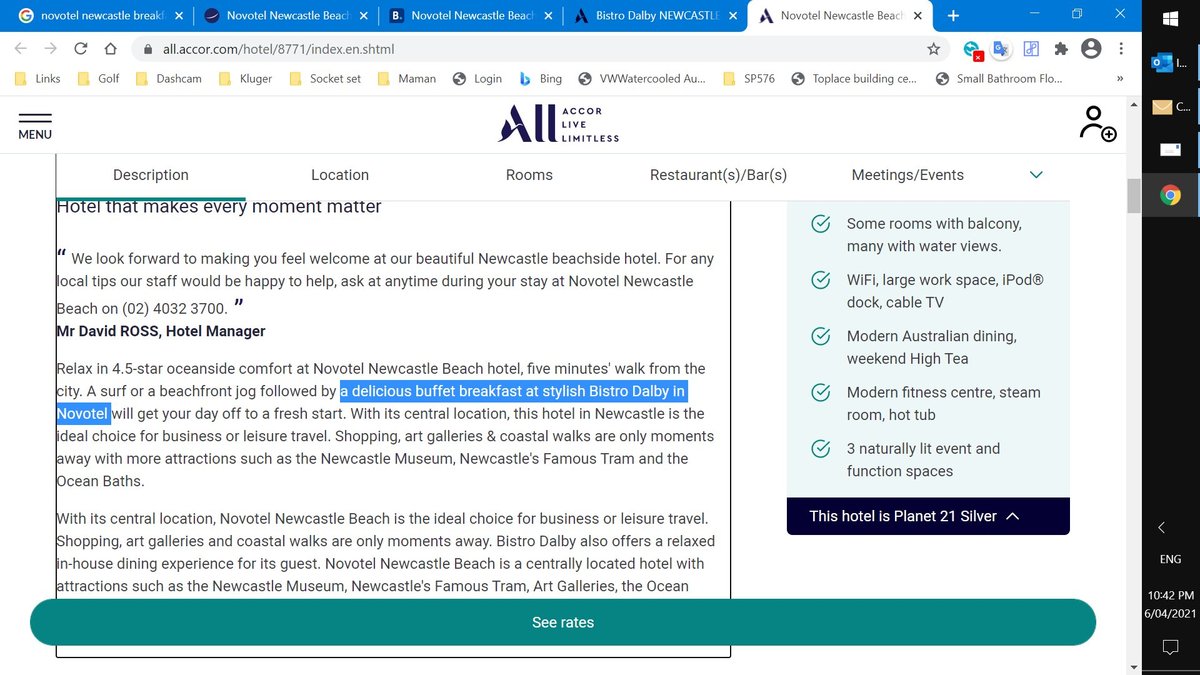
Task: Go forward to the next page
Action: click(x=51, y=49)
